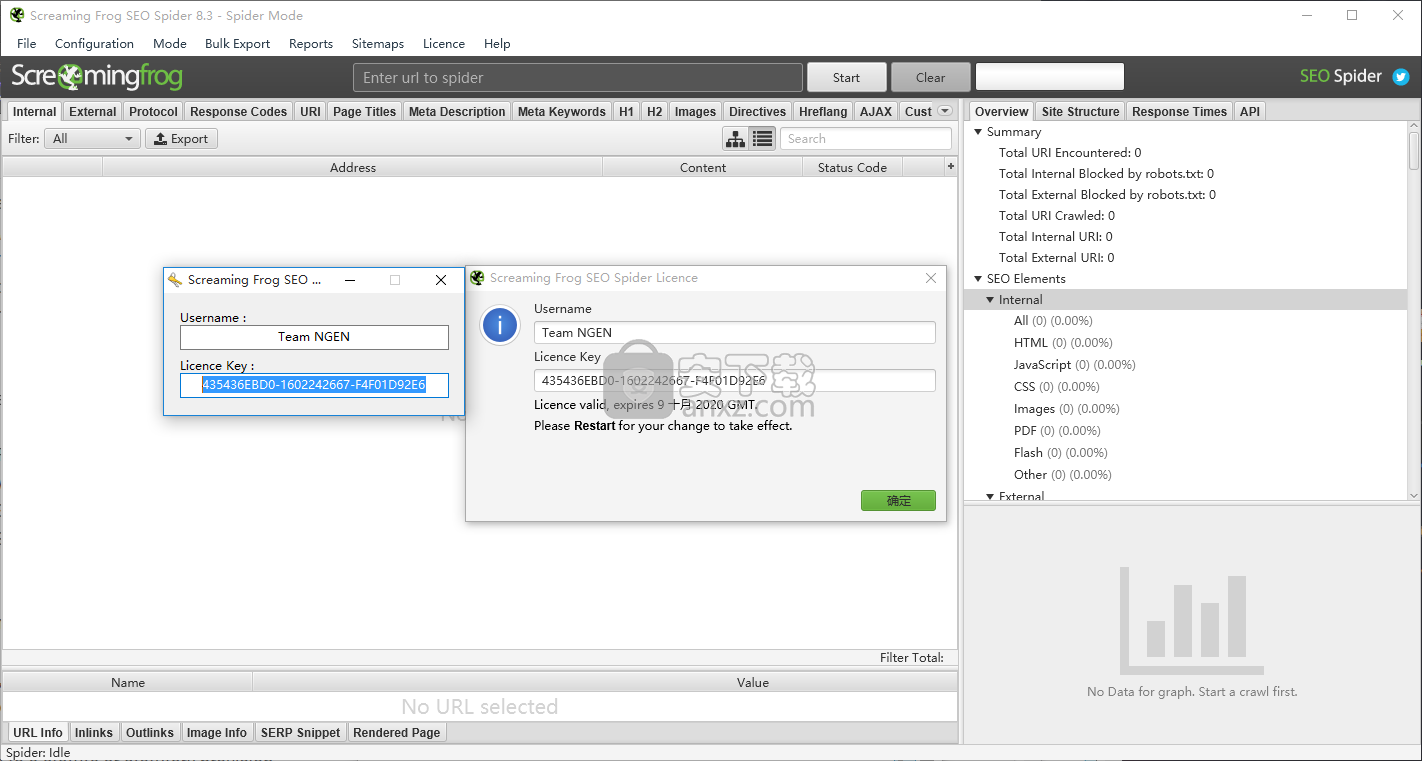Click the key icon in keygen window title
The image size is (1422, 761).
click(175, 280)
